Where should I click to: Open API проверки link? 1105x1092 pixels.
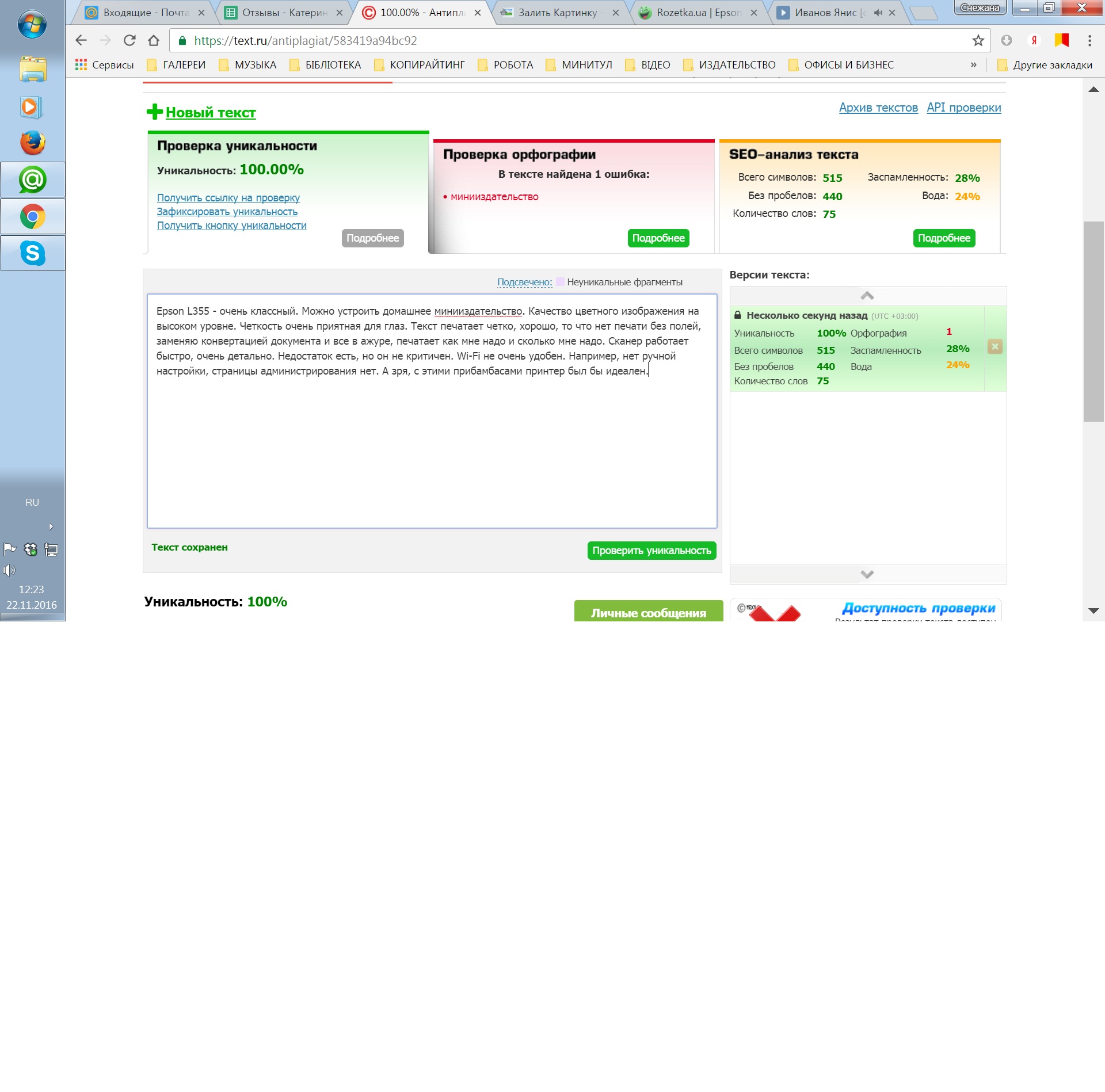coord(964,108)
